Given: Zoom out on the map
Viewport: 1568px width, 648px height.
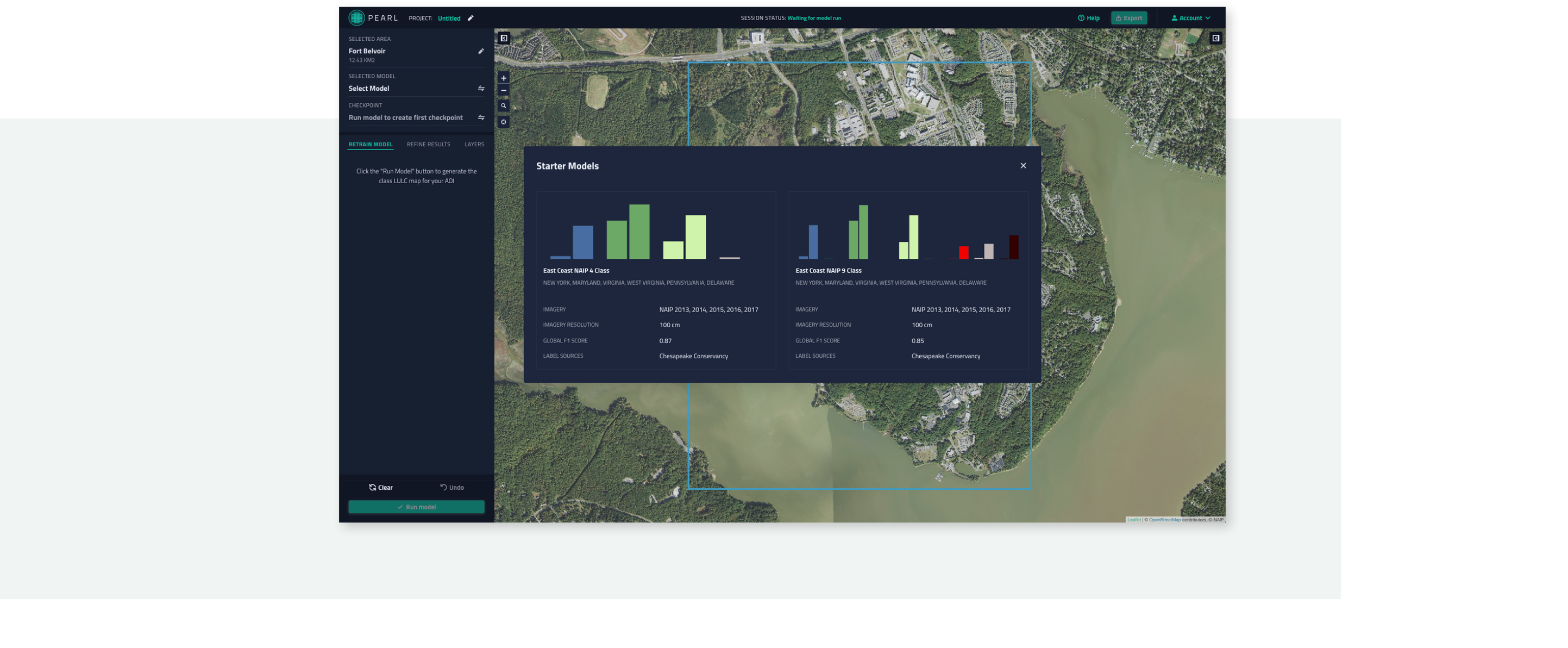Looking at the screenshot, I should pyautogui.click(x=504, y=90).
